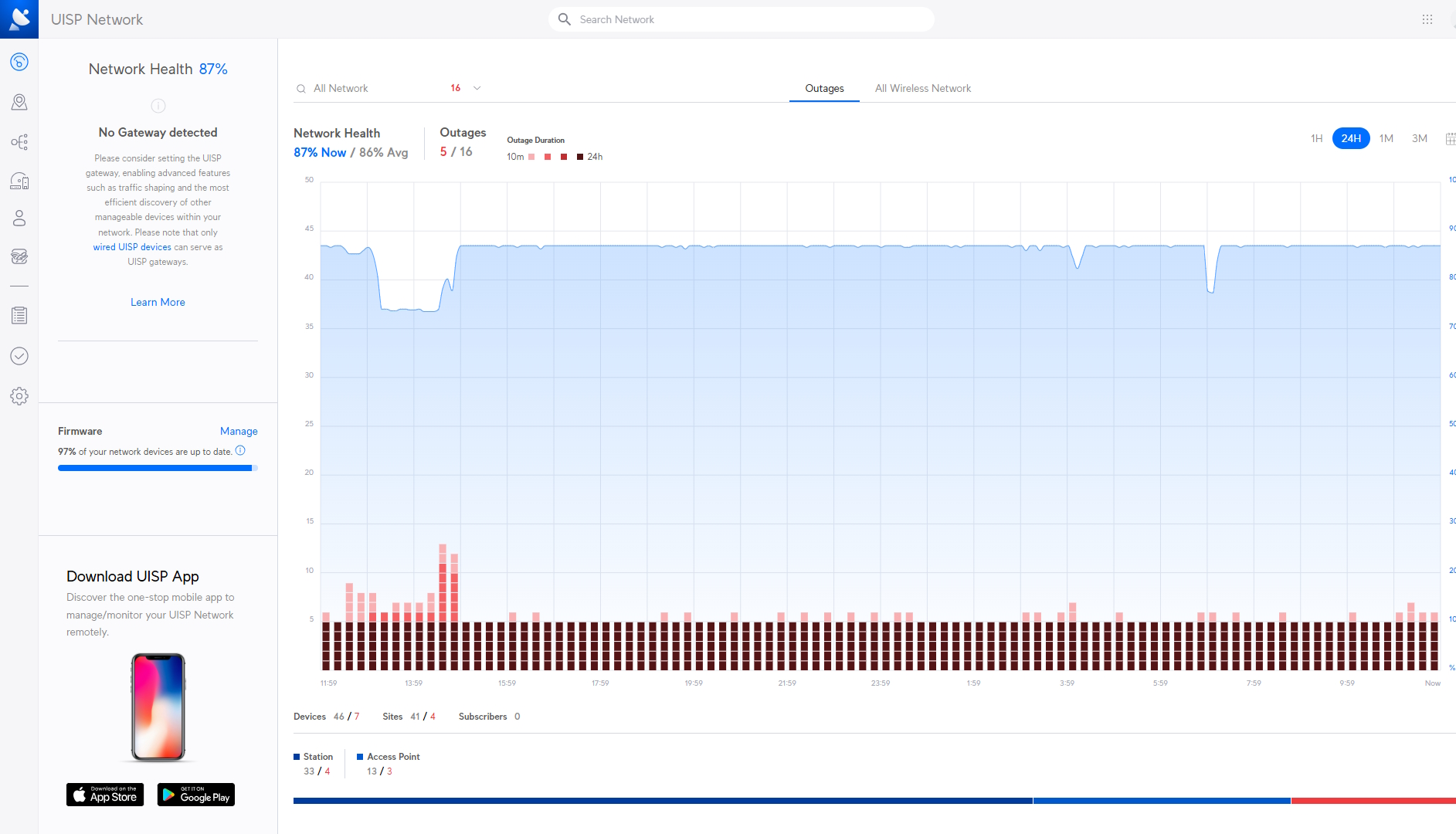
Task: Click the All Network search icon
Action: (301, 89)
